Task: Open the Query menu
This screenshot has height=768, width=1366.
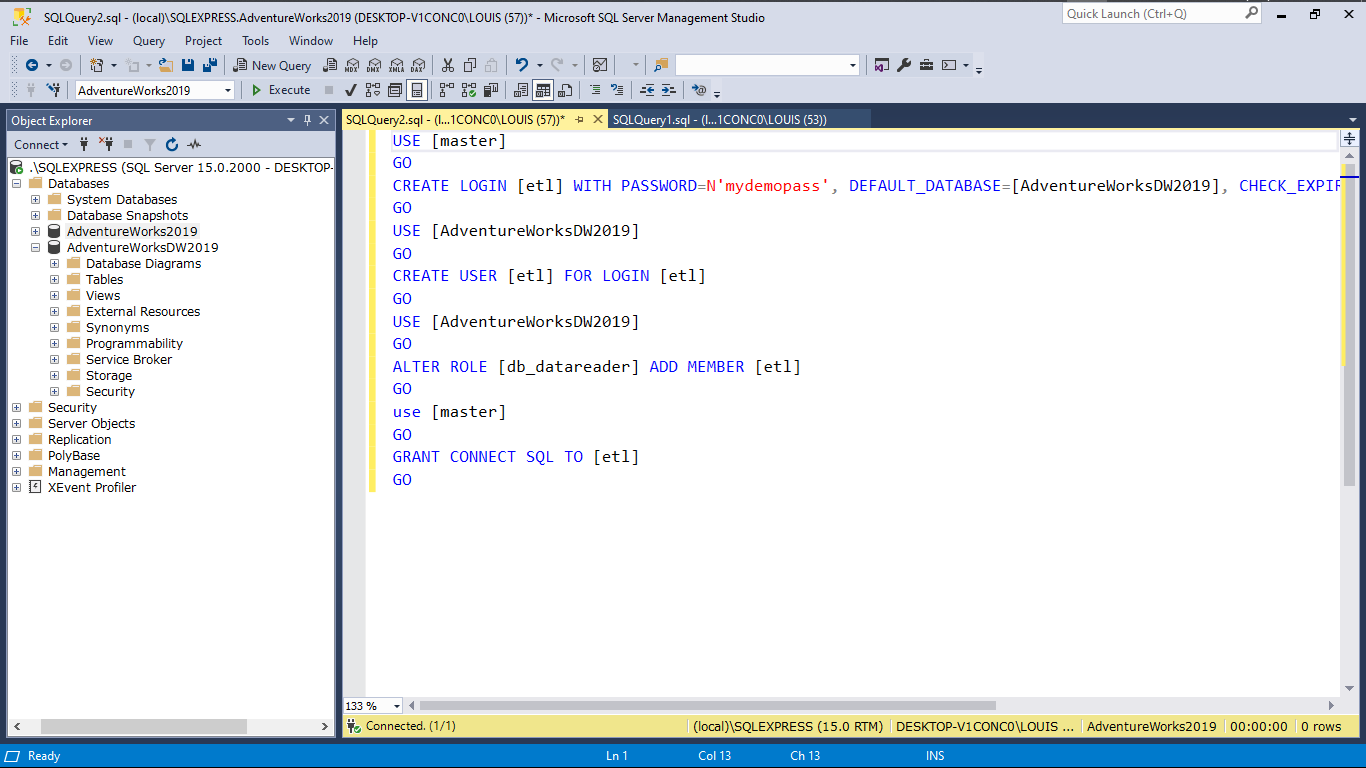Action: (x=149, y=41)
